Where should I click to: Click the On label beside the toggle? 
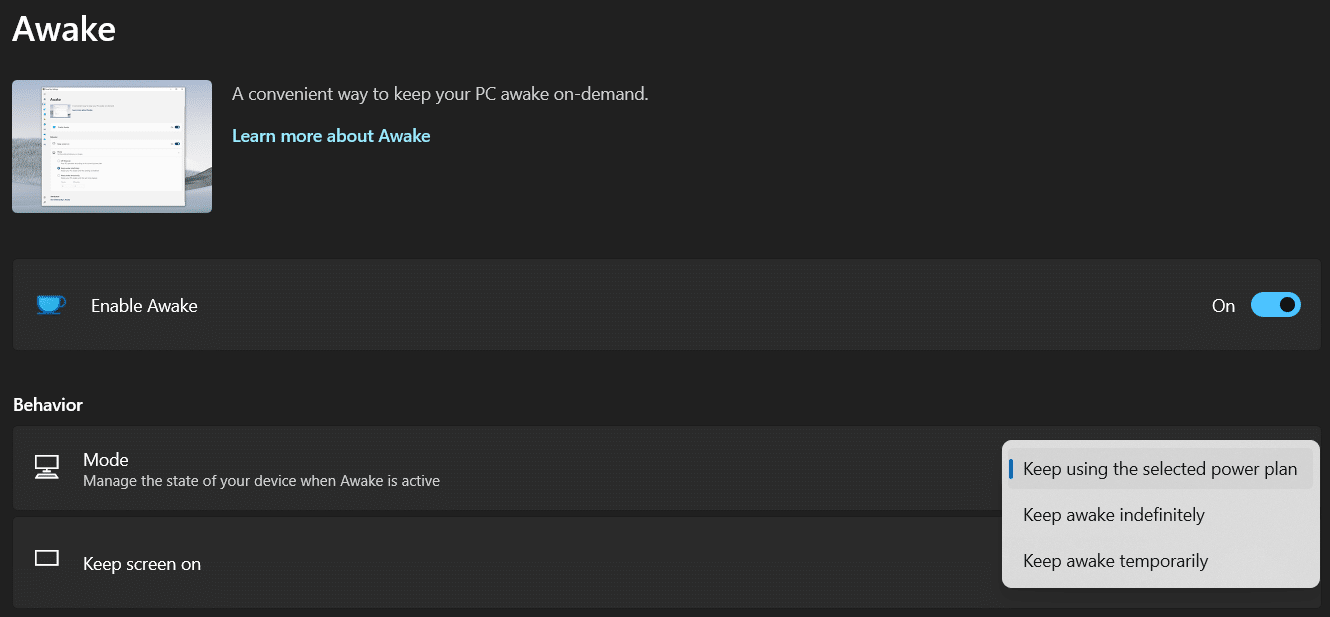point(1223,306)
